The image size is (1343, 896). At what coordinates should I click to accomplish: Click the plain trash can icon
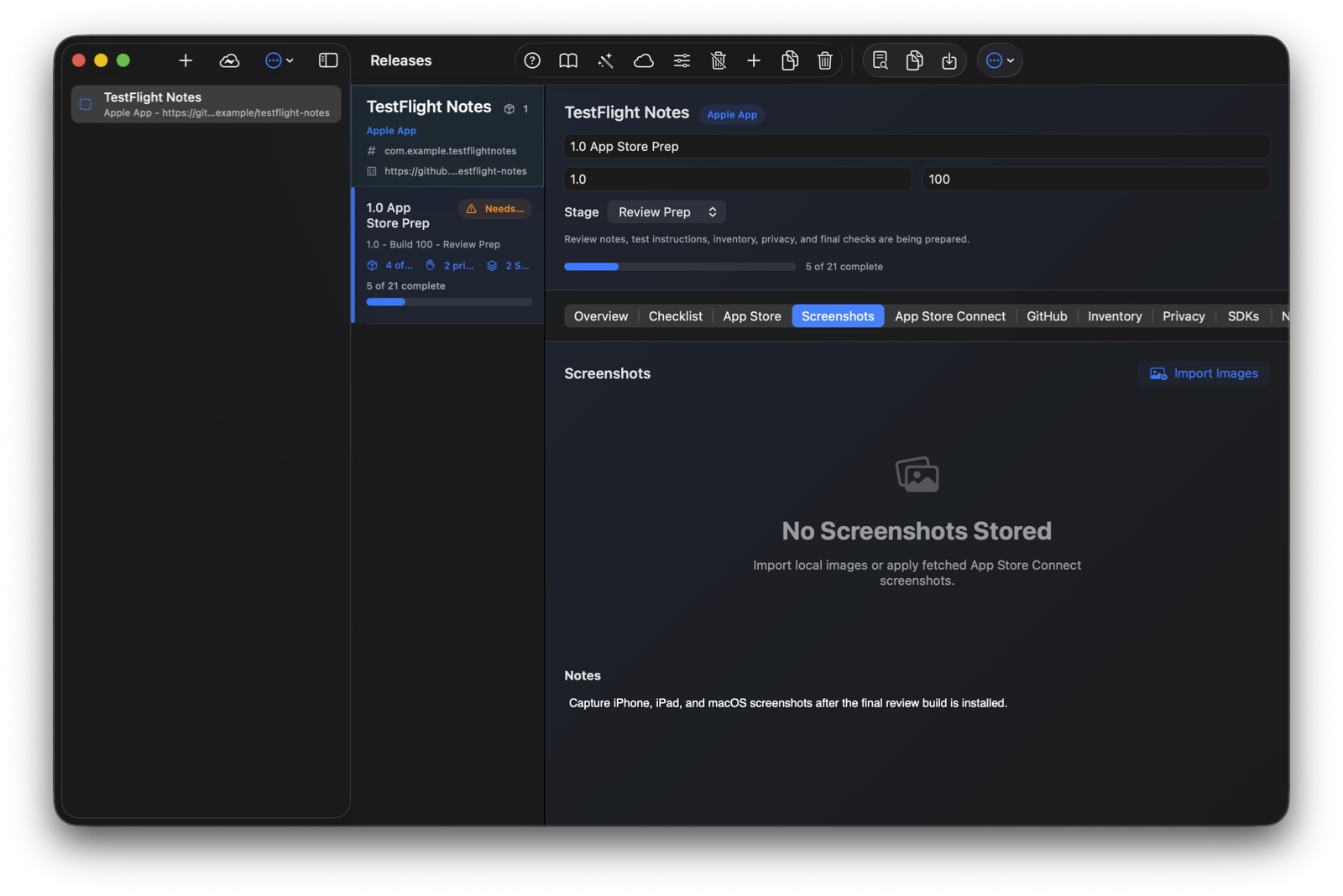click(x=825, y=60)
